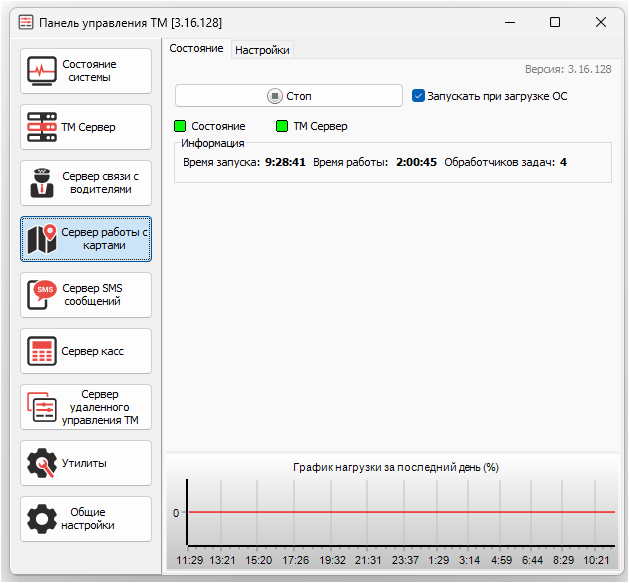The image size is (629, 583).
Task: Open the Утилиты gear-wrench icon
Action: 42,463
